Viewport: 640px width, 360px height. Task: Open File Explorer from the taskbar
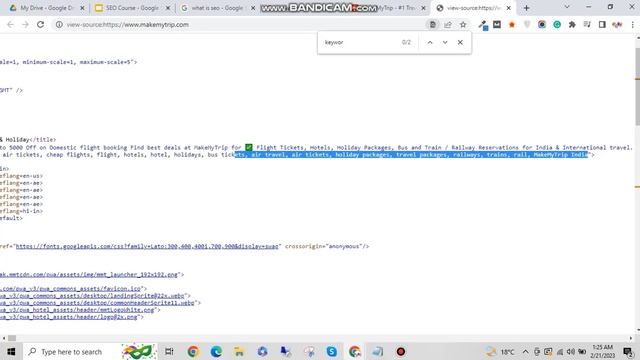point(239,351)
